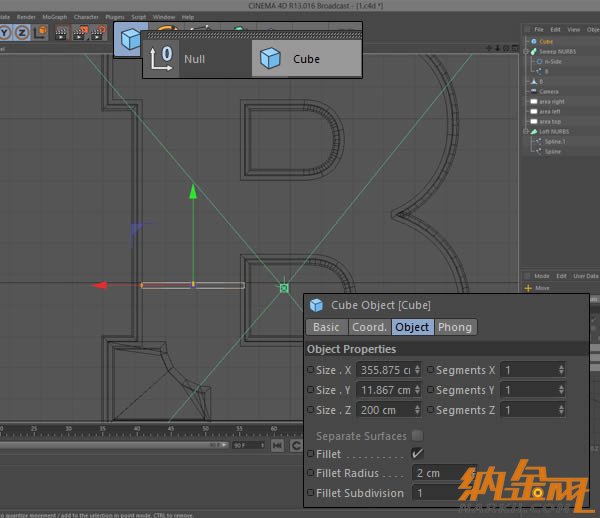Toggle the Size Y animation dot
The image size is (600, 518).
pyautogui.click(x=311, y=389)
